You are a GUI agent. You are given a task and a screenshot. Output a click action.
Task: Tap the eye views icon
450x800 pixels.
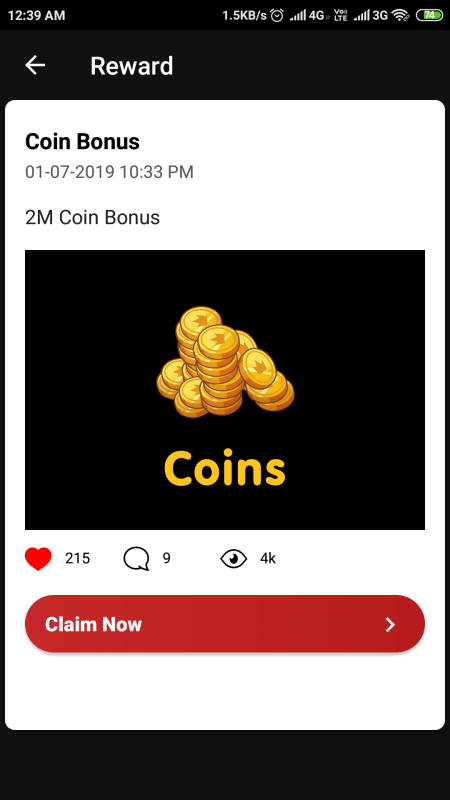coord(234,559)
